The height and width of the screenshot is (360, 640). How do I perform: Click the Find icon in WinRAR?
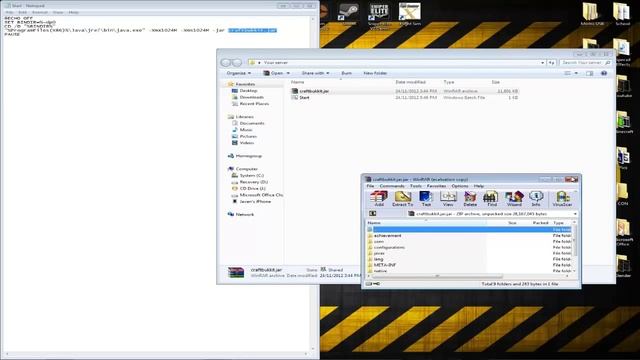click(x=491, y=198)
